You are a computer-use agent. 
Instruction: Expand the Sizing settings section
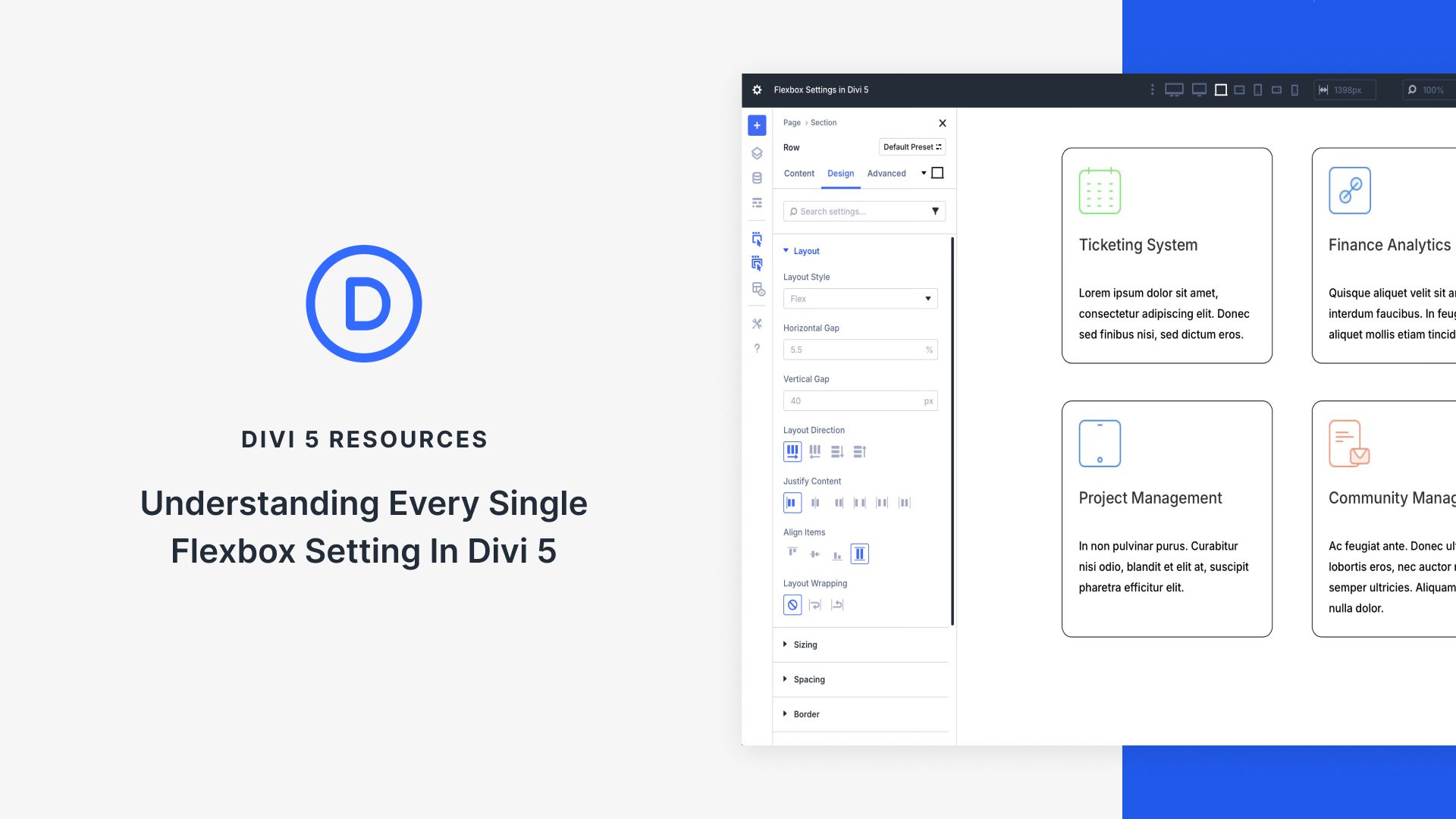pos(805,645)
